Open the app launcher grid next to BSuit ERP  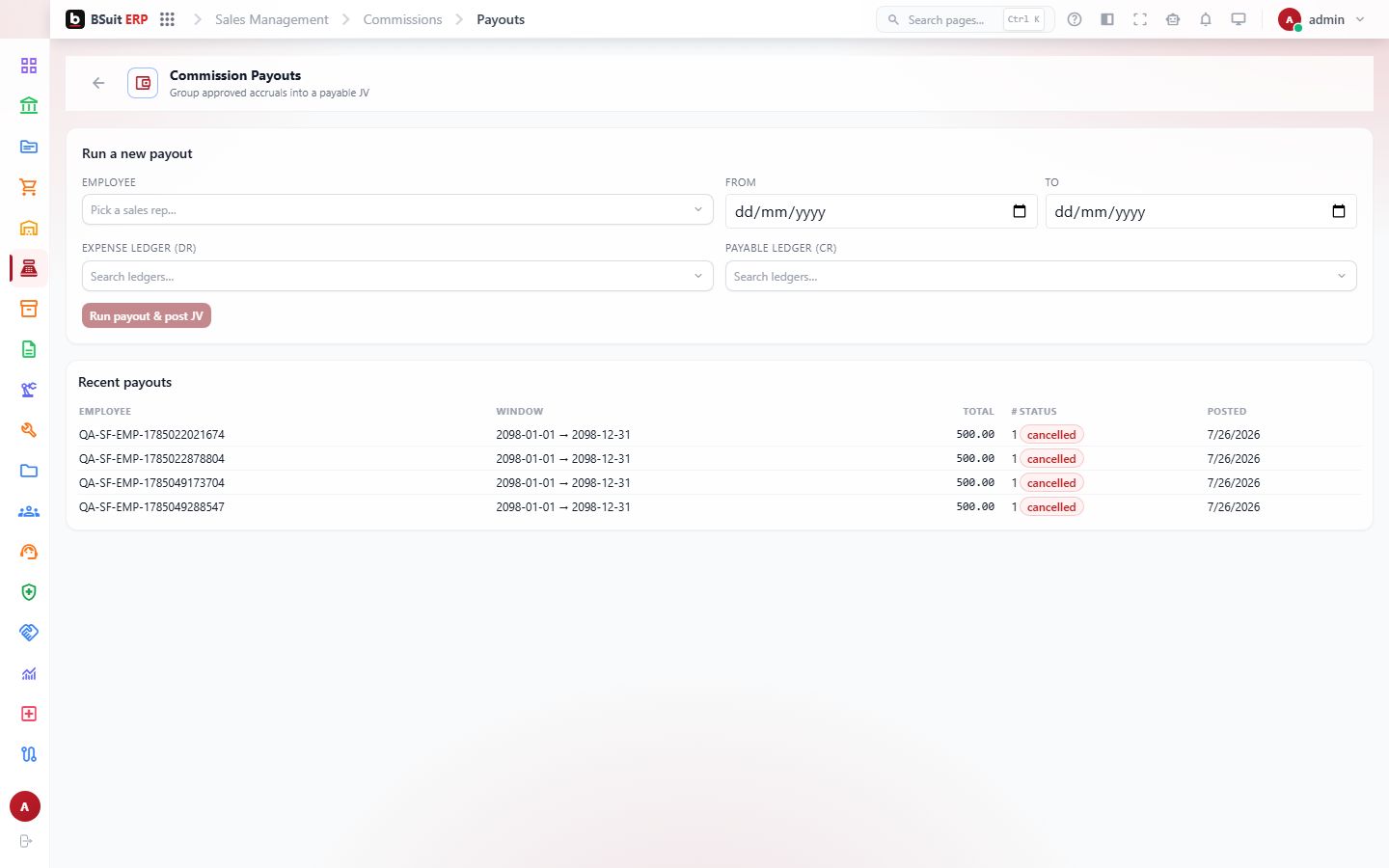pos(167,19)
